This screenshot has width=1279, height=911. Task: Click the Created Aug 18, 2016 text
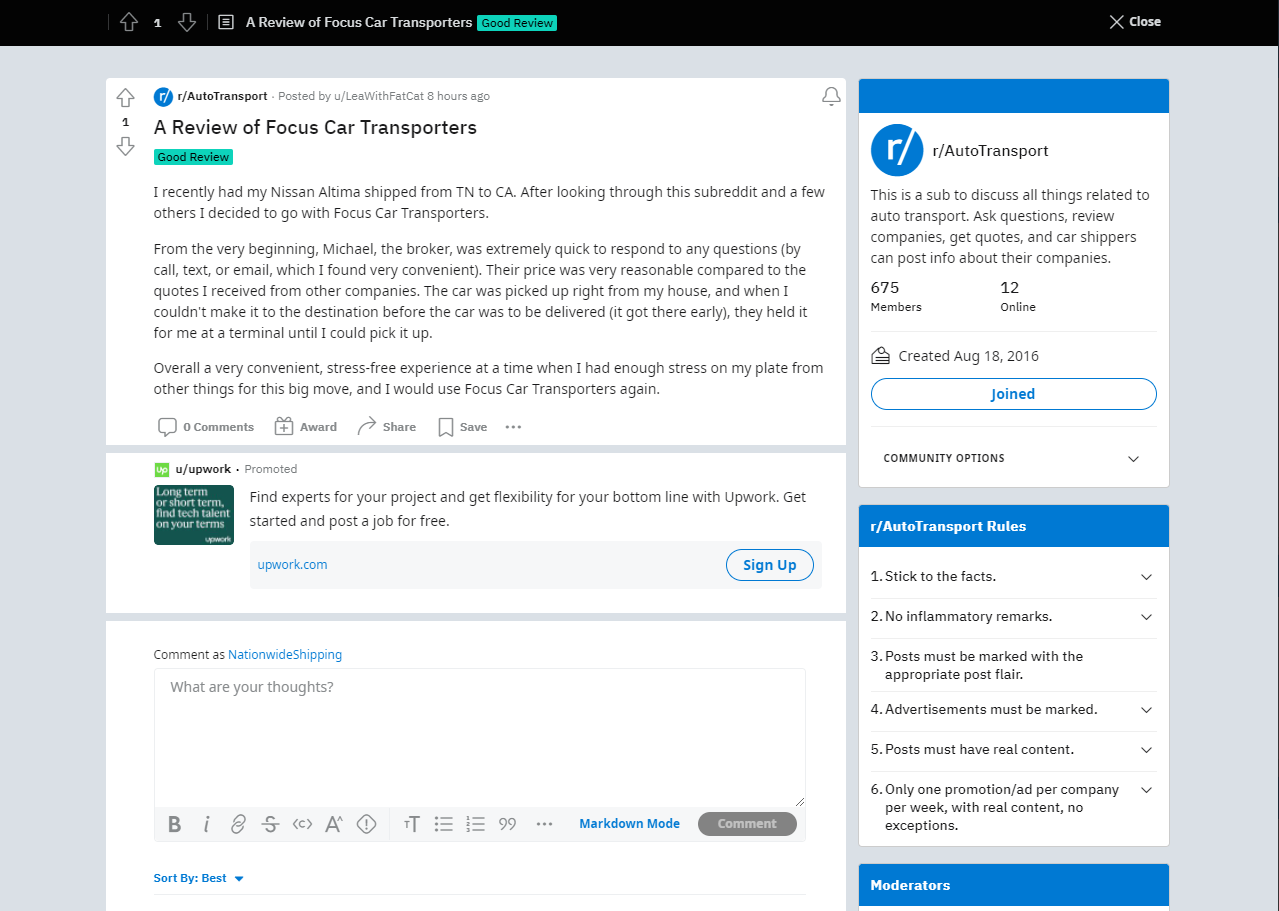[968, 356]
